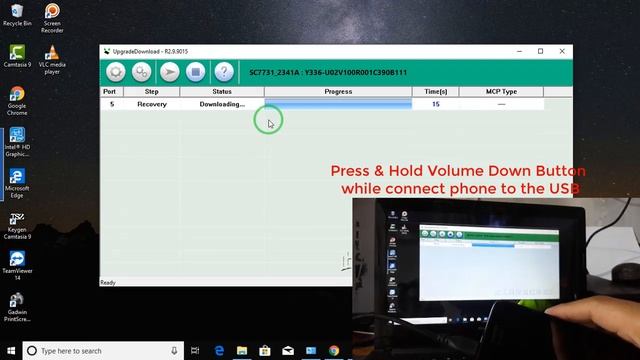Click the 'Ready' status bar text

pyautogui.click(x=108, y=282)
